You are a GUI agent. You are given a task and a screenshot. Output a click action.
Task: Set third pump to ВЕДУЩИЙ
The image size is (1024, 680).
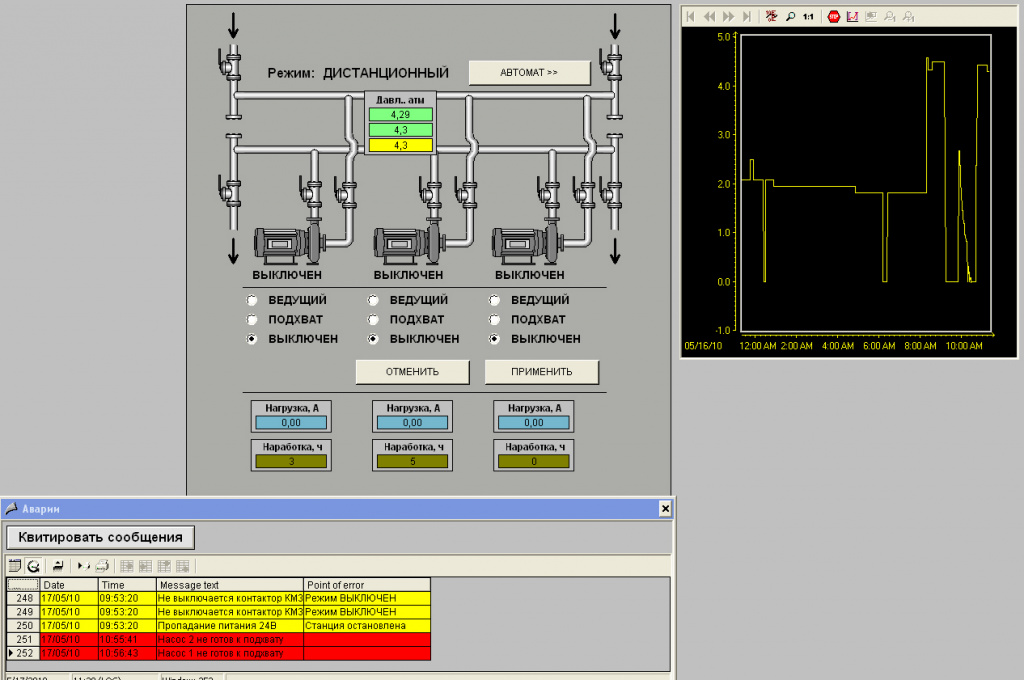coord(494,300)
